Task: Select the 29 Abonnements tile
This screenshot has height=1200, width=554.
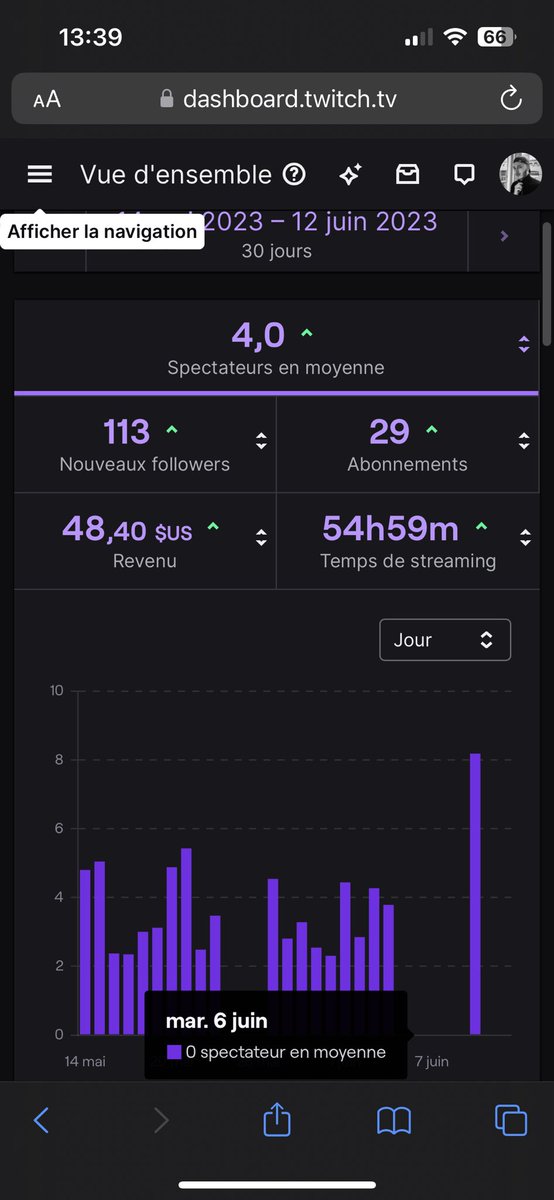Action: pyautogui.click(x=407, y=445)
